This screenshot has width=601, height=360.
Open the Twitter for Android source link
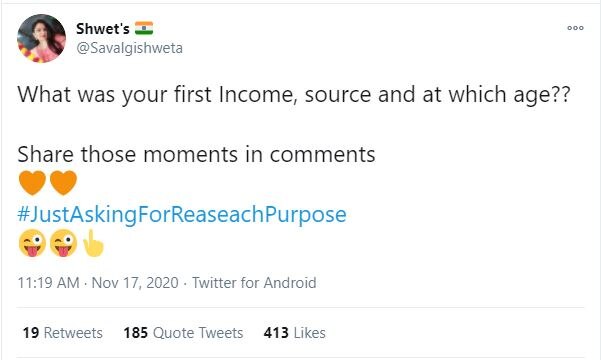pyautogui.click(x=254, y=283)
